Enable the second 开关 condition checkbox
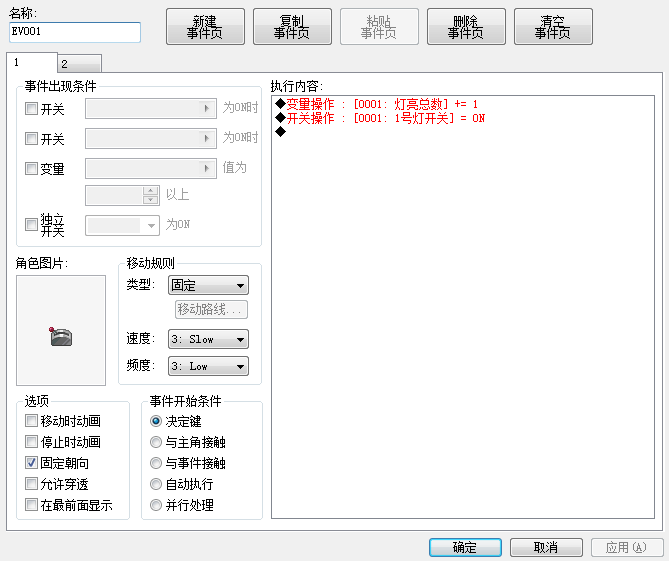 pyautogui.click(x=31, y=139)
